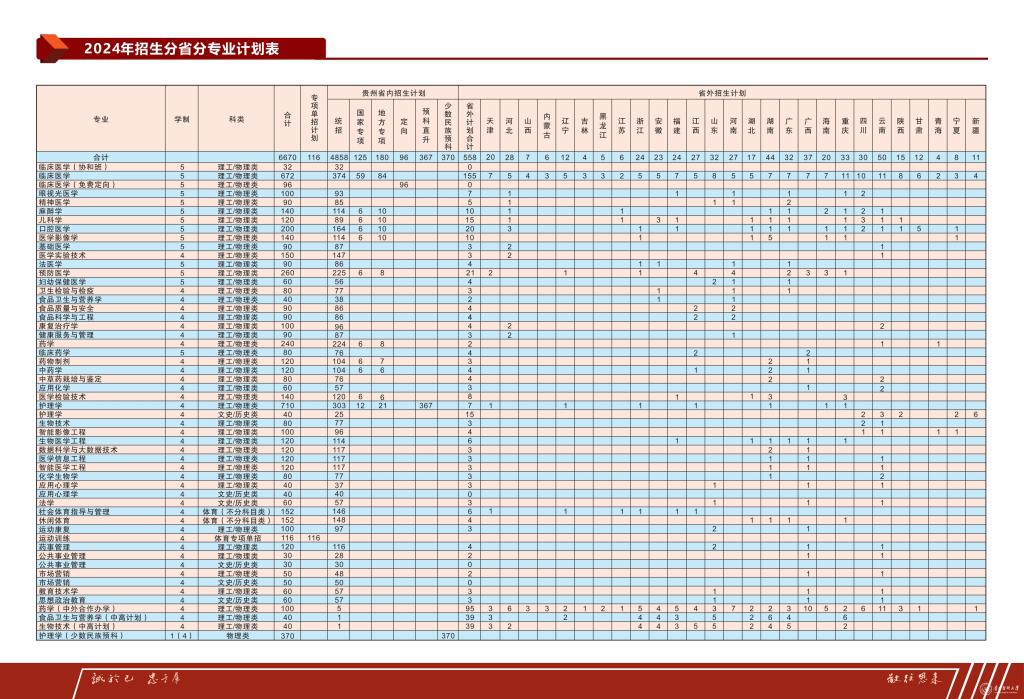Select the 妇幼保健医学 row label
This screenshot has height=699, width=1024.
click(62, 282)
